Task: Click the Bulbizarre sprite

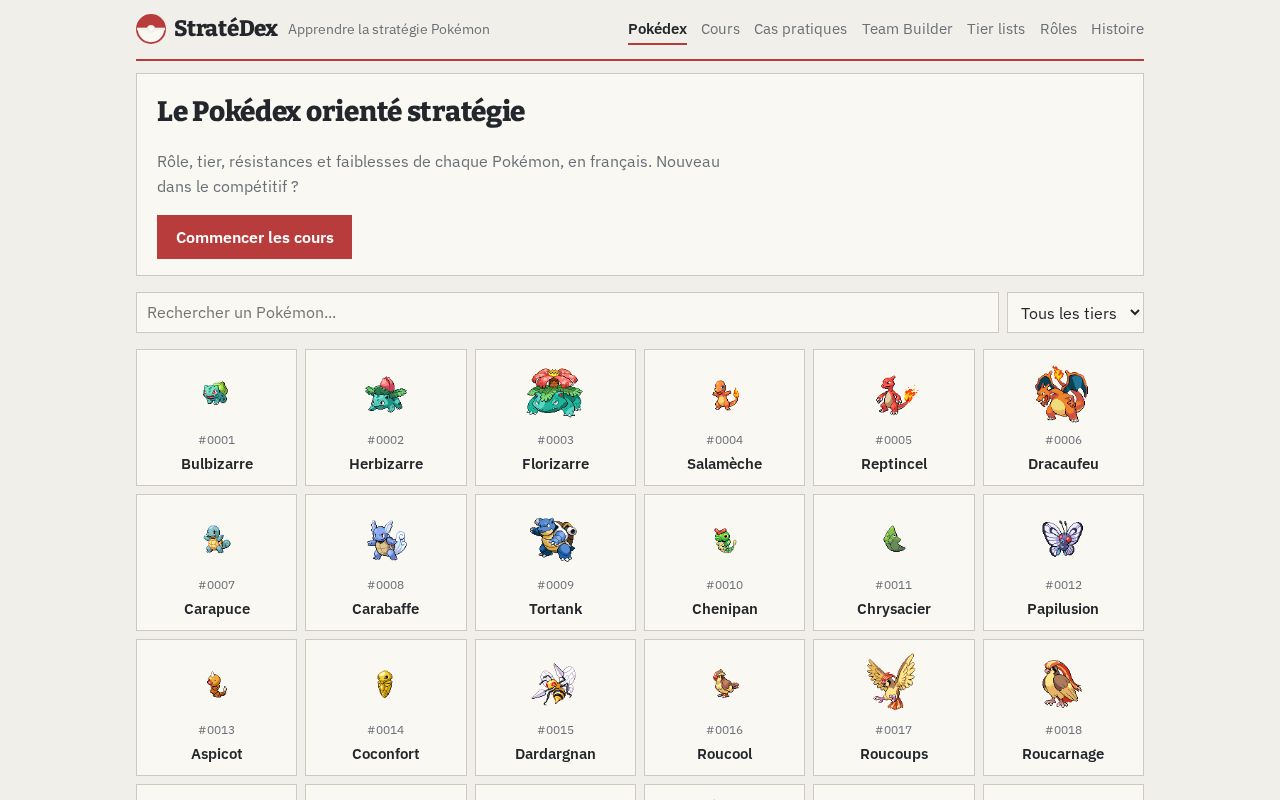Action: tap(216, 393)
